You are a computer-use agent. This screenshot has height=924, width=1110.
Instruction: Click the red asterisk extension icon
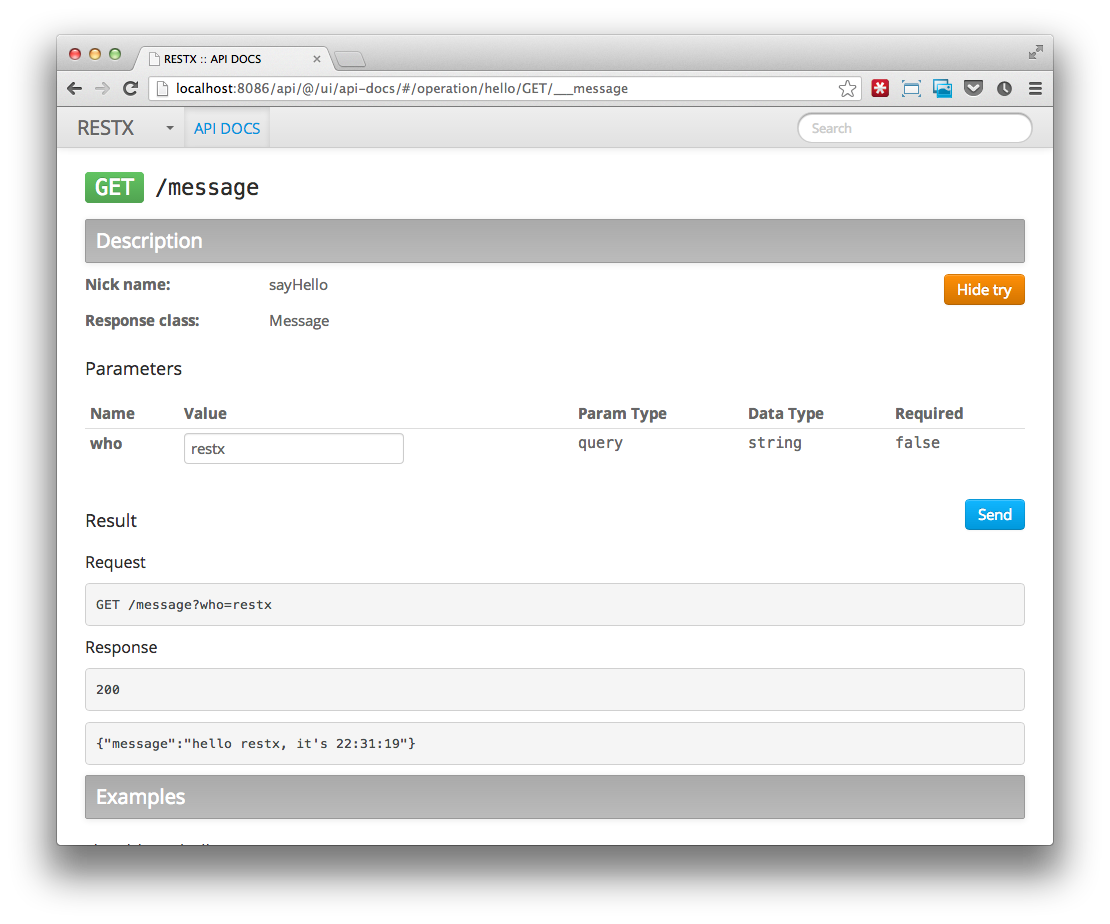pos(880,89)
